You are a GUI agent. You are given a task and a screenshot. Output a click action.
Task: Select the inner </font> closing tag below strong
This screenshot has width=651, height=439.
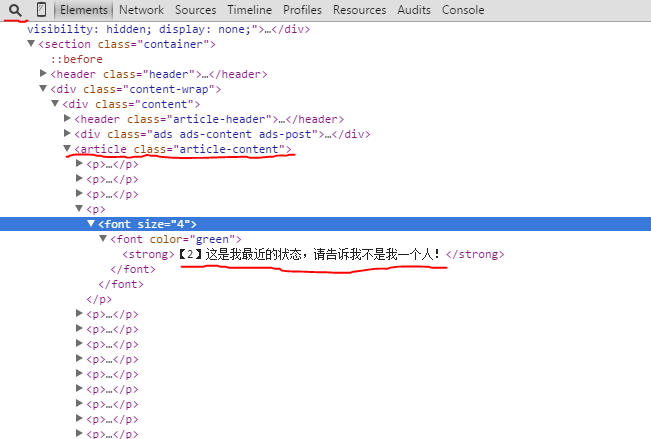[x=133, y=269]
